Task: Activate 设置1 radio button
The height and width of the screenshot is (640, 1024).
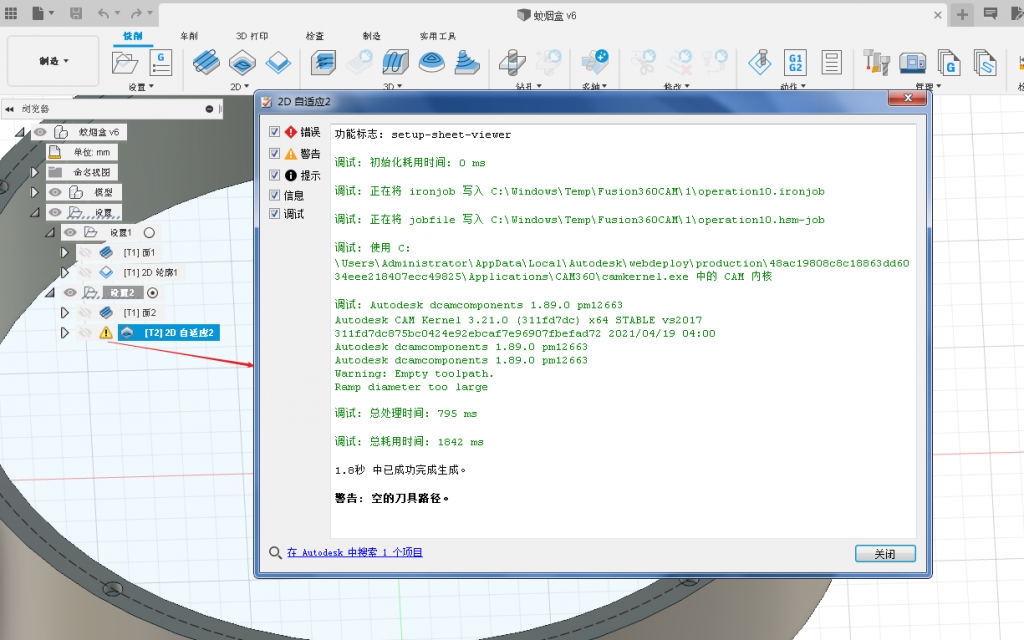Action: [149, 232]
